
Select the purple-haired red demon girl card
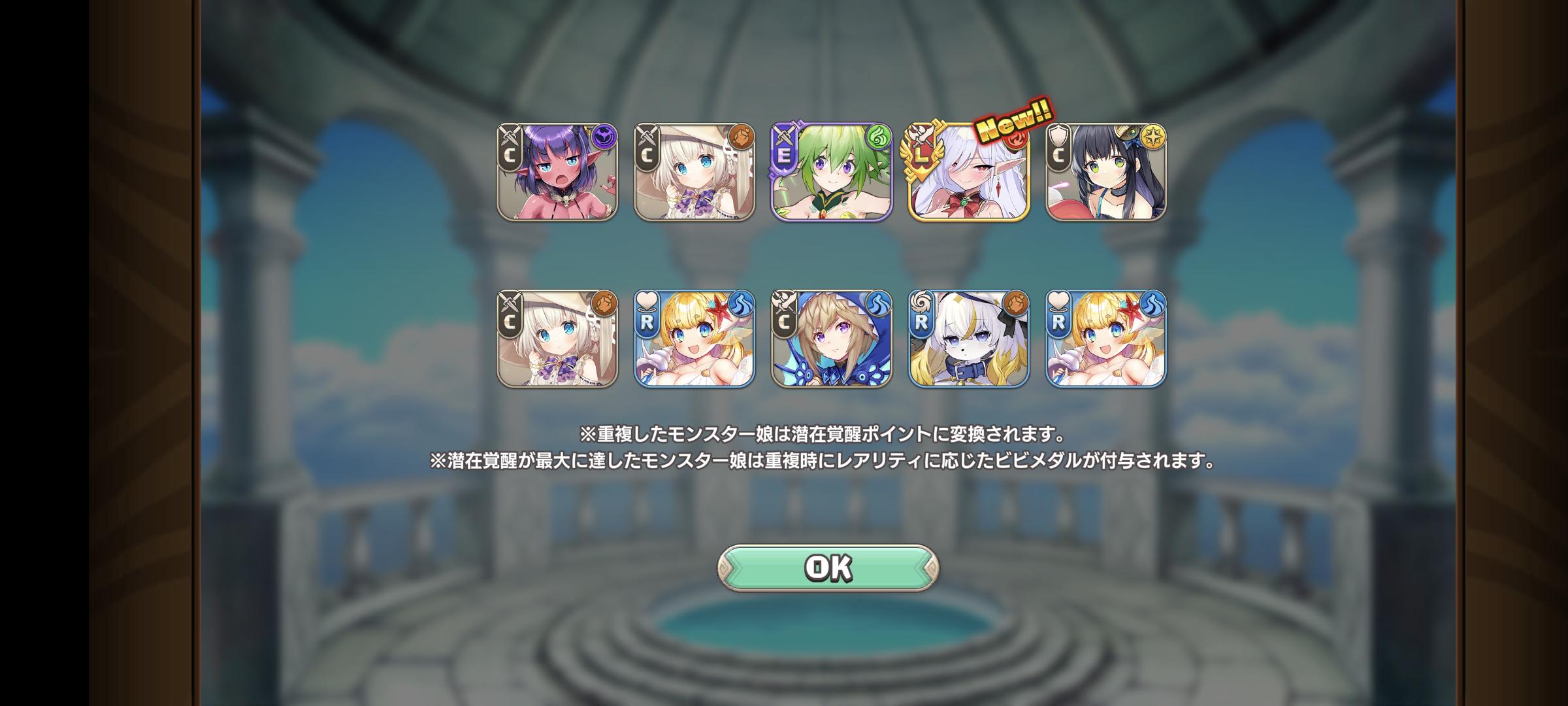557,172
